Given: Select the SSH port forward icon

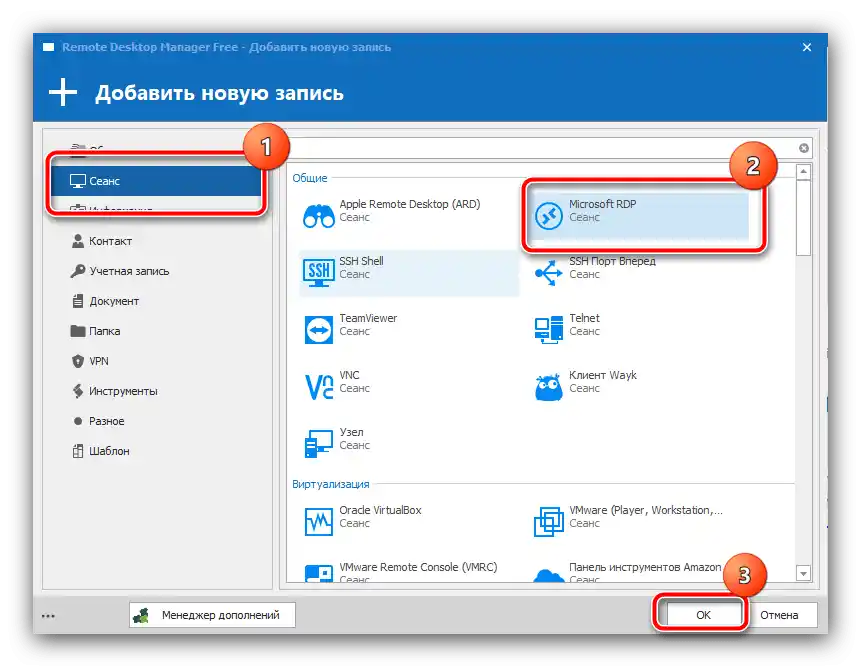Looking at the screenshot, I should click(x=549, y=273).
